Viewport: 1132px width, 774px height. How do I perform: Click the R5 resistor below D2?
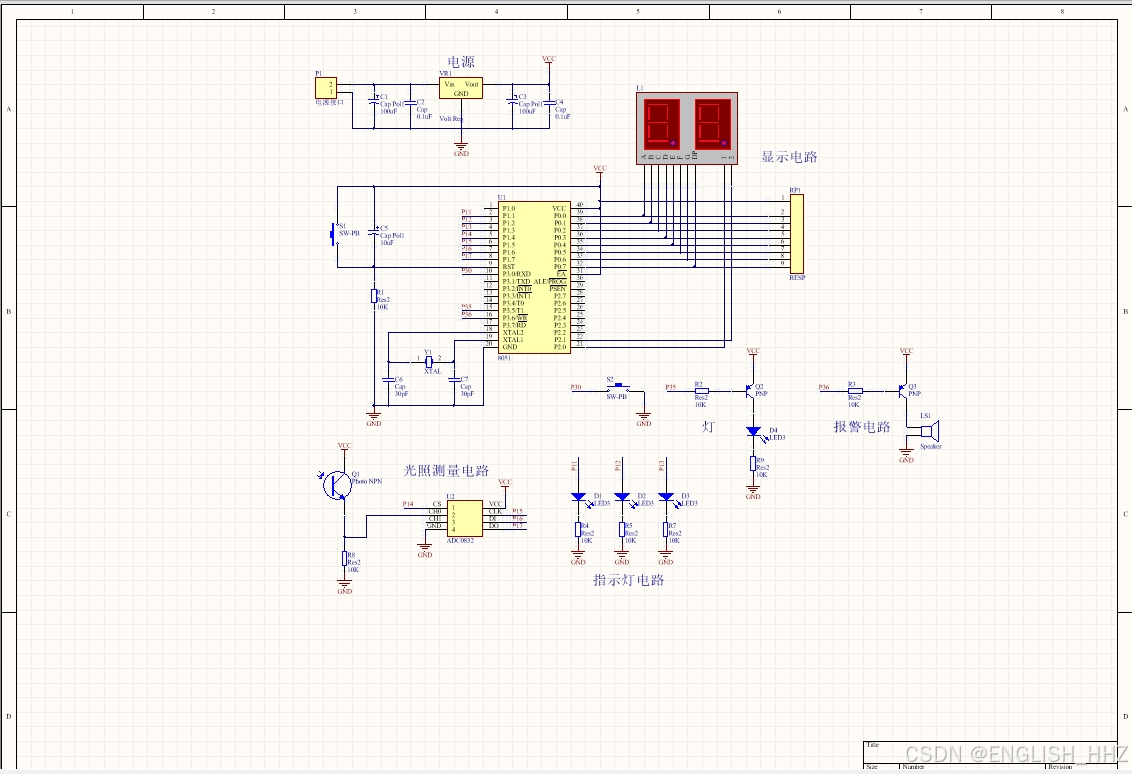(x=622, y=529)
